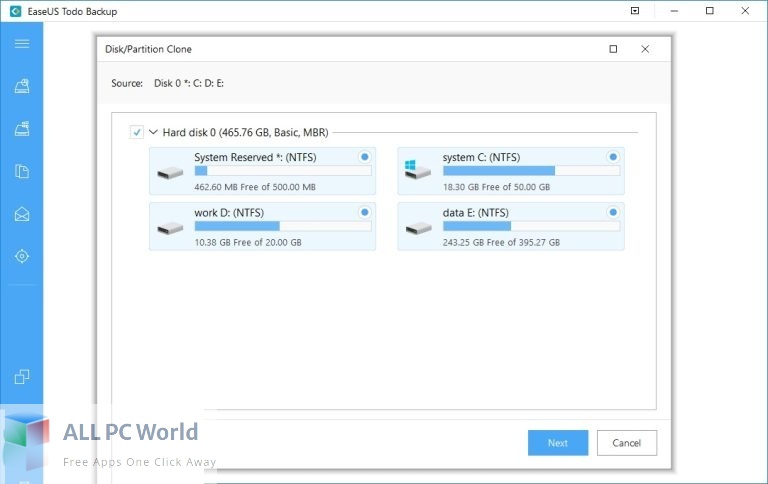Collapse the Hard disk 0 partition list
This screenshot has height=484, width=768.
pos(153,132)
